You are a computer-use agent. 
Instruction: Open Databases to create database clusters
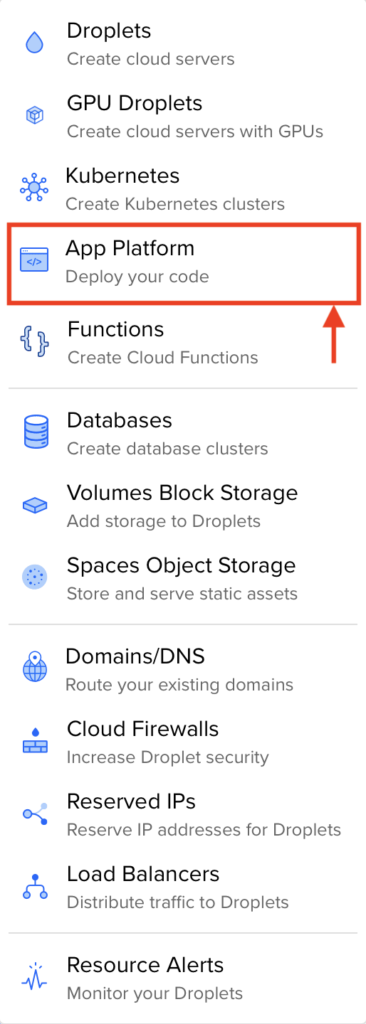pos(183,432)
